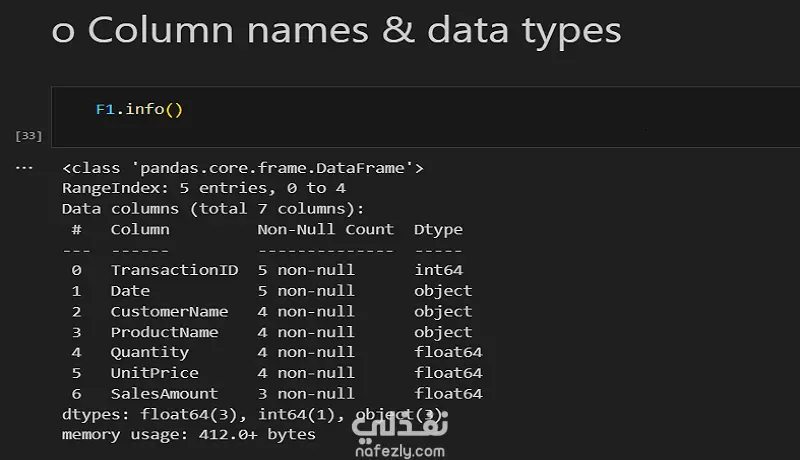Screen dimensions: 800x460
Task: Click the int64 dtype of TransactionID
Action: click(x=438, y=270)
